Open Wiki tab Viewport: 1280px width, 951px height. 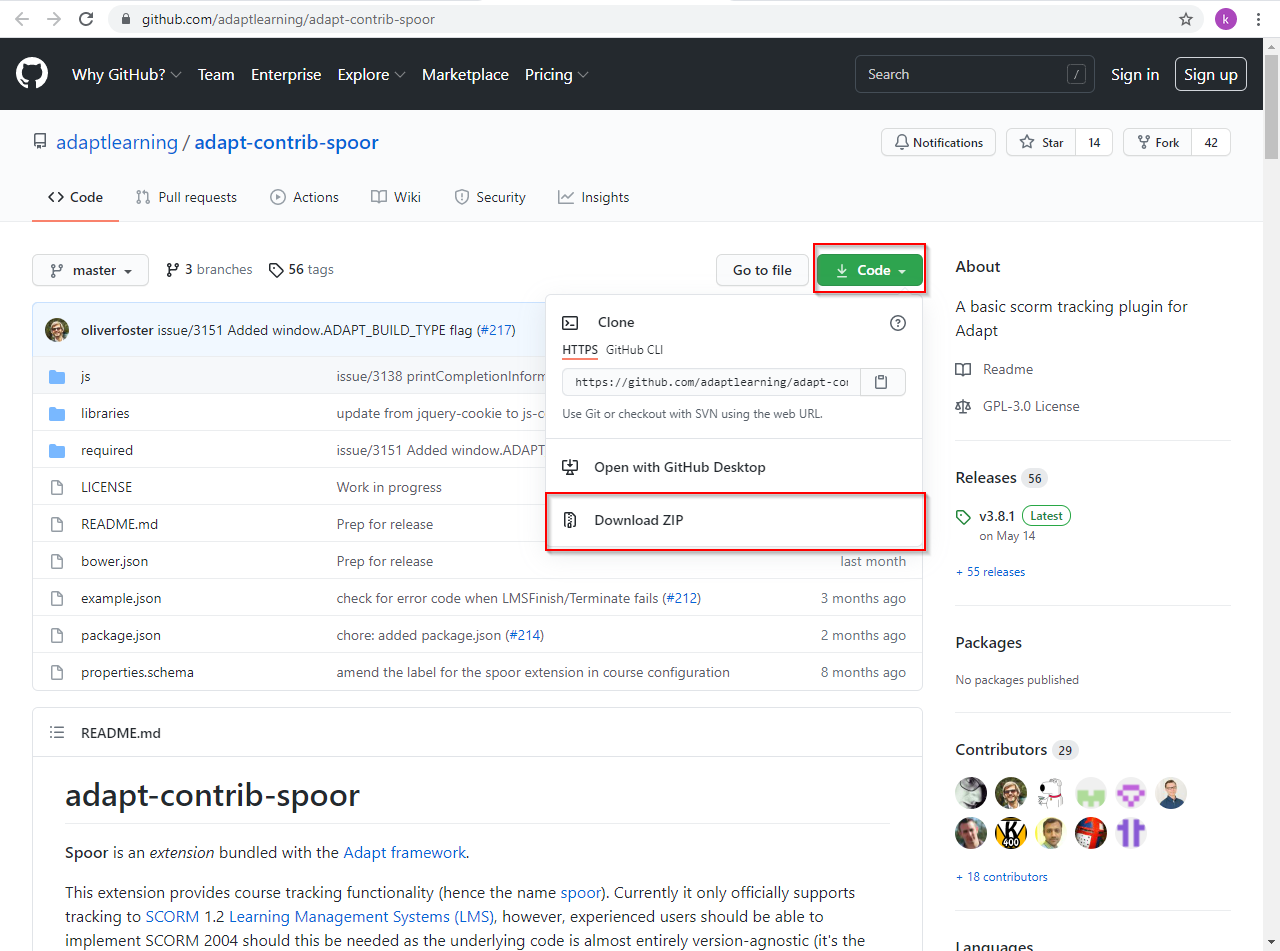pos(396,197)
